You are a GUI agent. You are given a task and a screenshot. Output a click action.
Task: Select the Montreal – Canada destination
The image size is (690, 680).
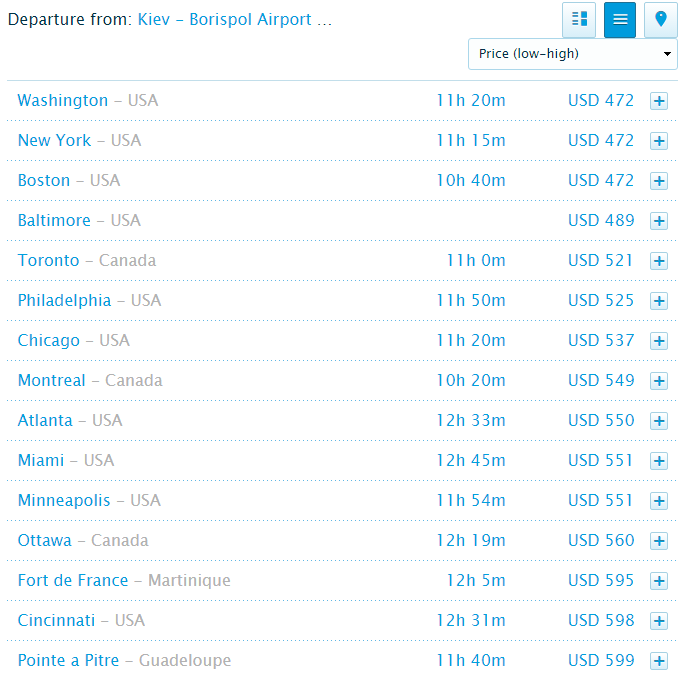(x=90, y=380)
